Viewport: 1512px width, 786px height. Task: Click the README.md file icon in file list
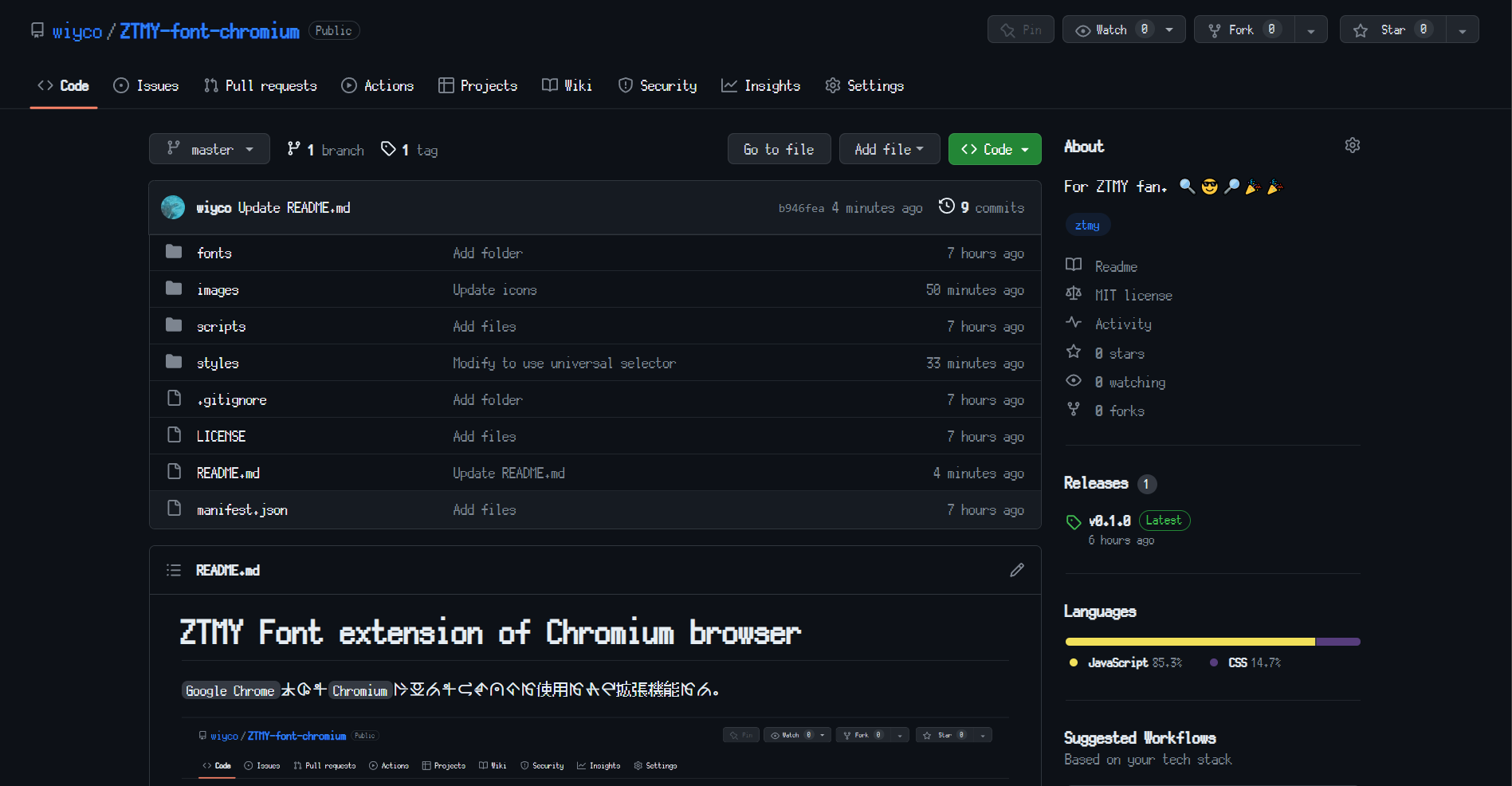(x=174, y=471)
